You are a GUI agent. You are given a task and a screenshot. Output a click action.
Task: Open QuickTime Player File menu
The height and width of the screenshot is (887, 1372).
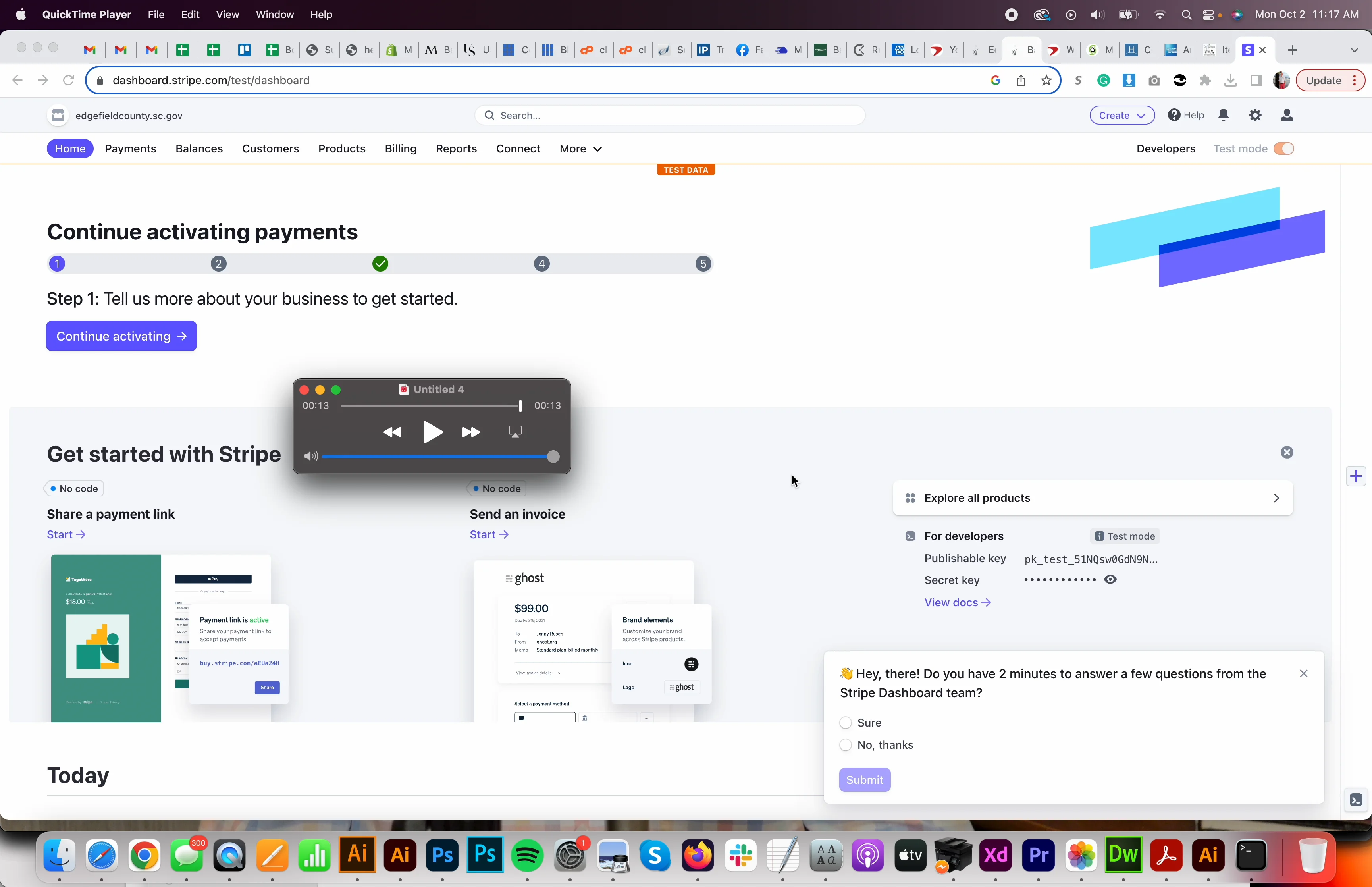click(x=156, y=14)
